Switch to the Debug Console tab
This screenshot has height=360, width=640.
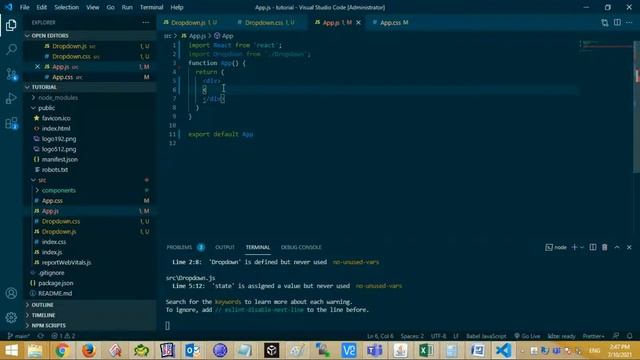click(x=301, y=247)
